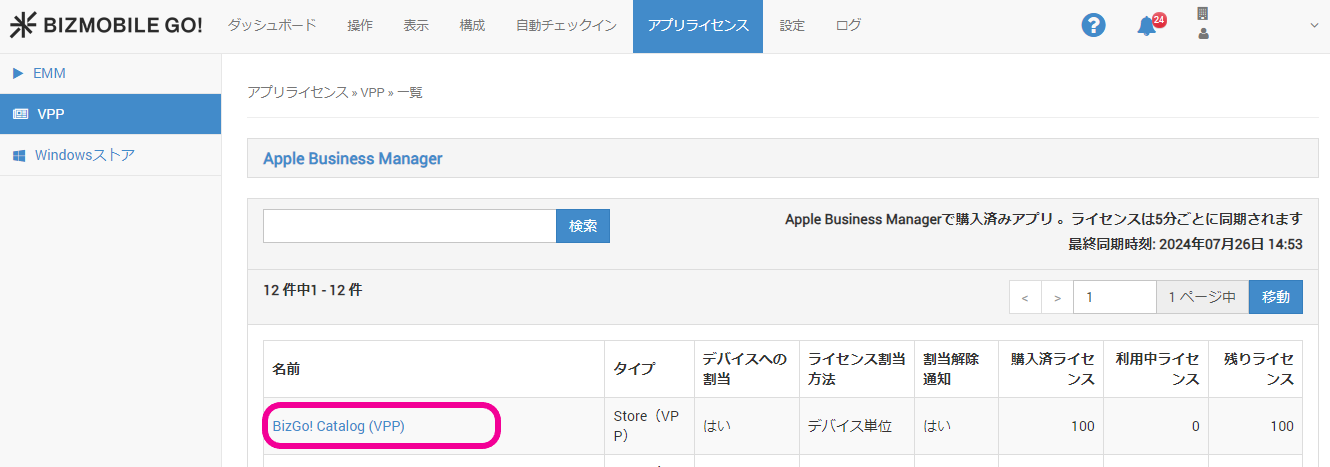Screen dimensions: 1330x467
Task: Open the 操作 menu
Action: coord(360,26)
